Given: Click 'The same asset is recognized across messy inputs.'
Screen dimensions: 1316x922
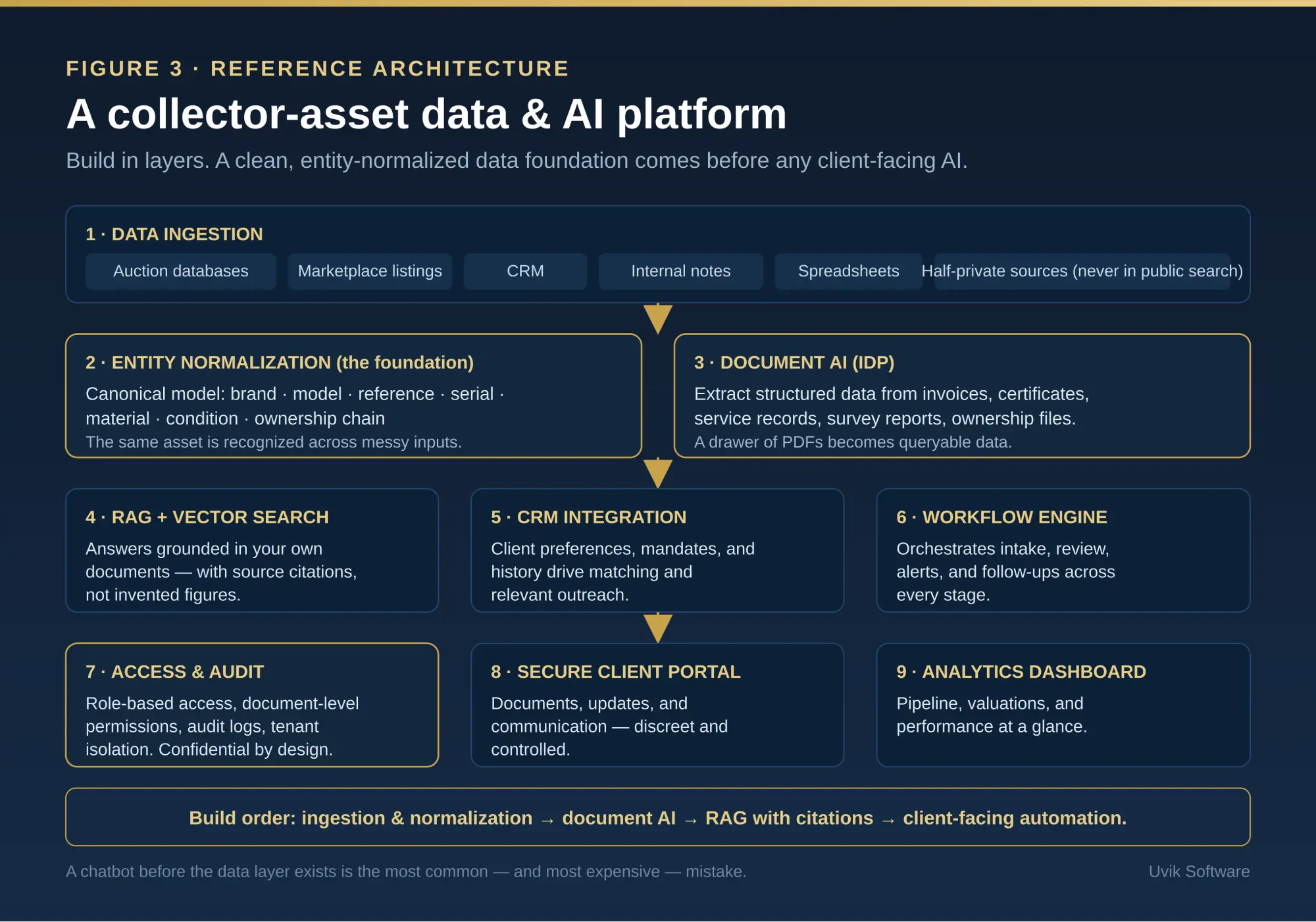Looking at the screenshot, I should tap(274, 442).
